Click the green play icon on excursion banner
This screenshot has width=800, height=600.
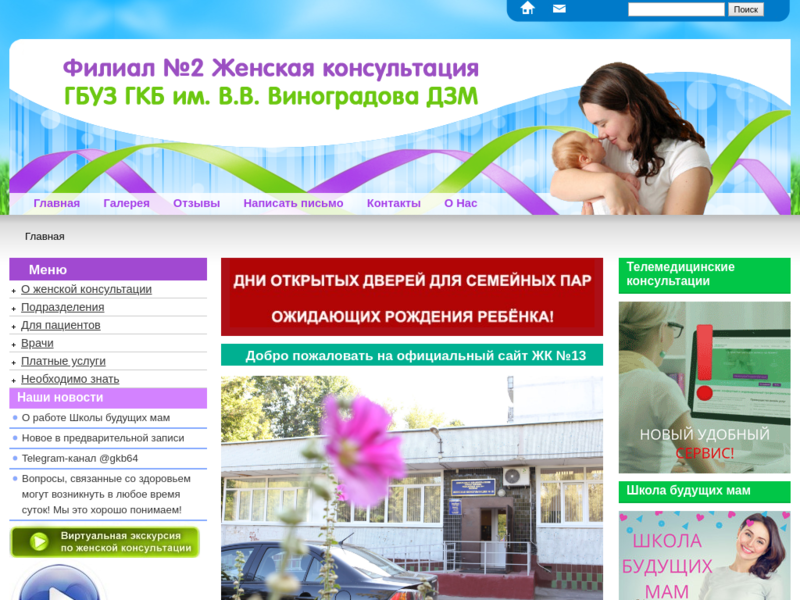(39, 542)
